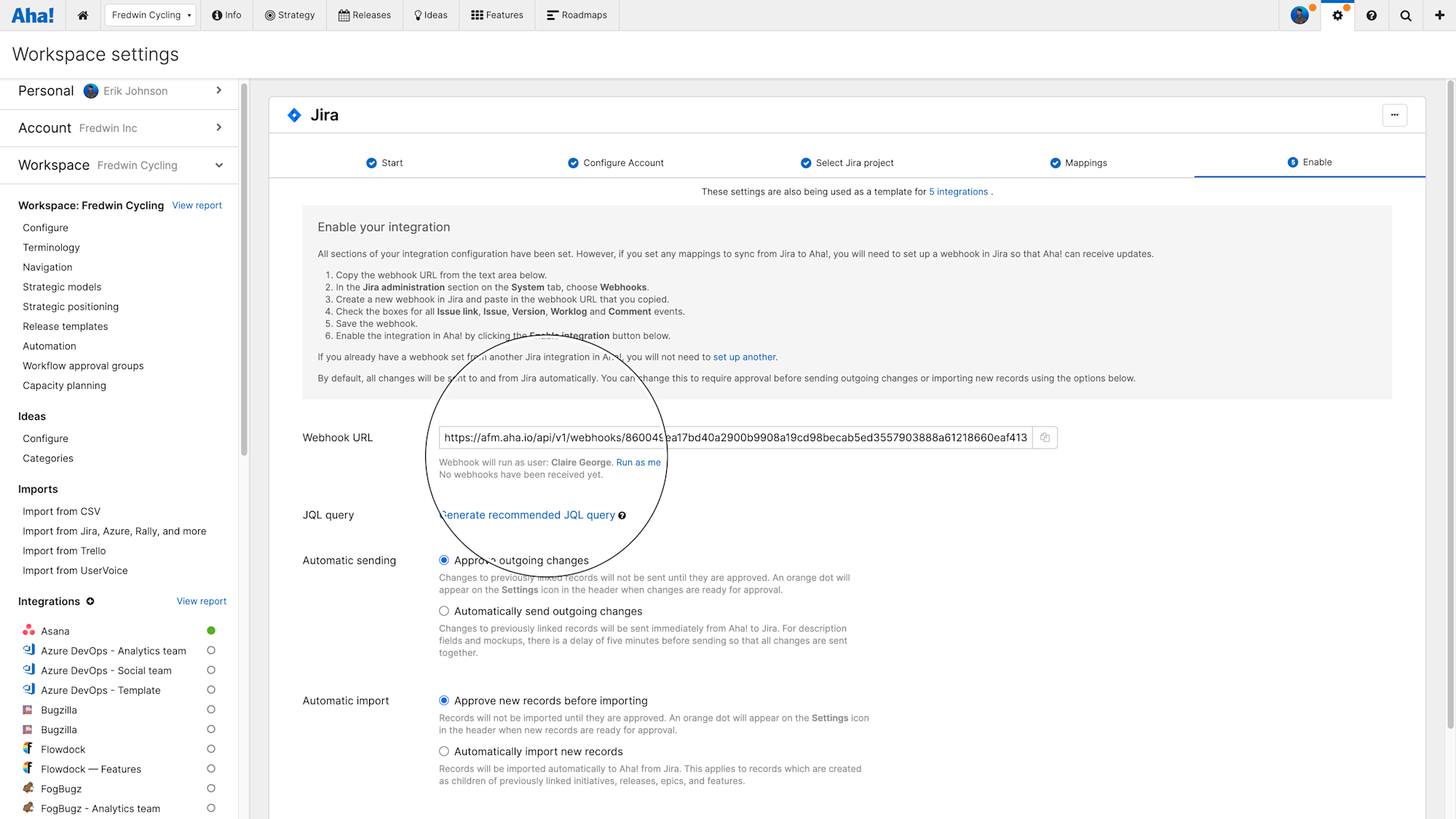Screen dimensions: 1456x819
Task: Click the plus add-new icon
Action: click(x=1439, y=15)
